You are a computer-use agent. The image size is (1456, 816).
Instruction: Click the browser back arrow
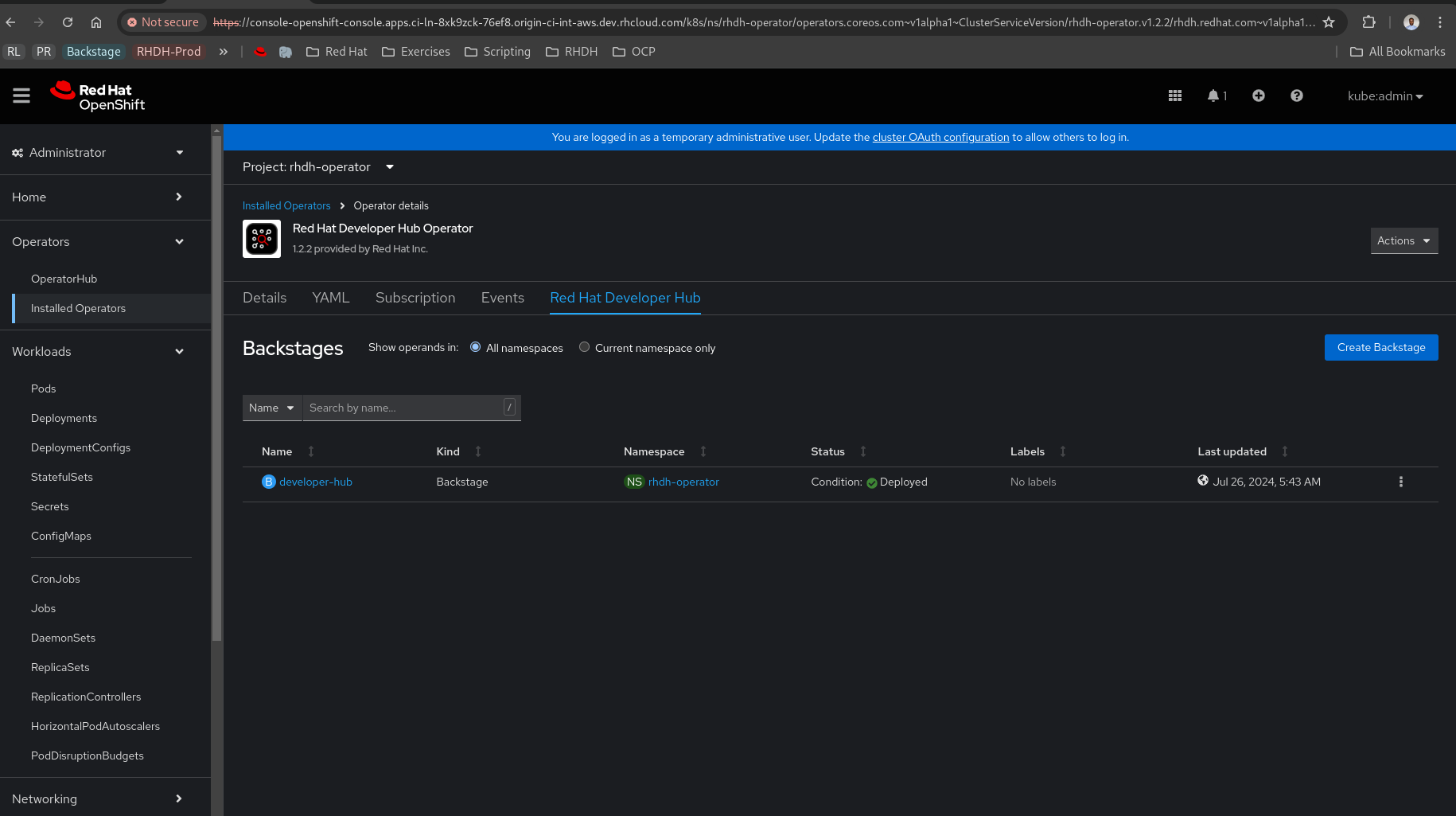pyautogui.click(x=11, y=22)
